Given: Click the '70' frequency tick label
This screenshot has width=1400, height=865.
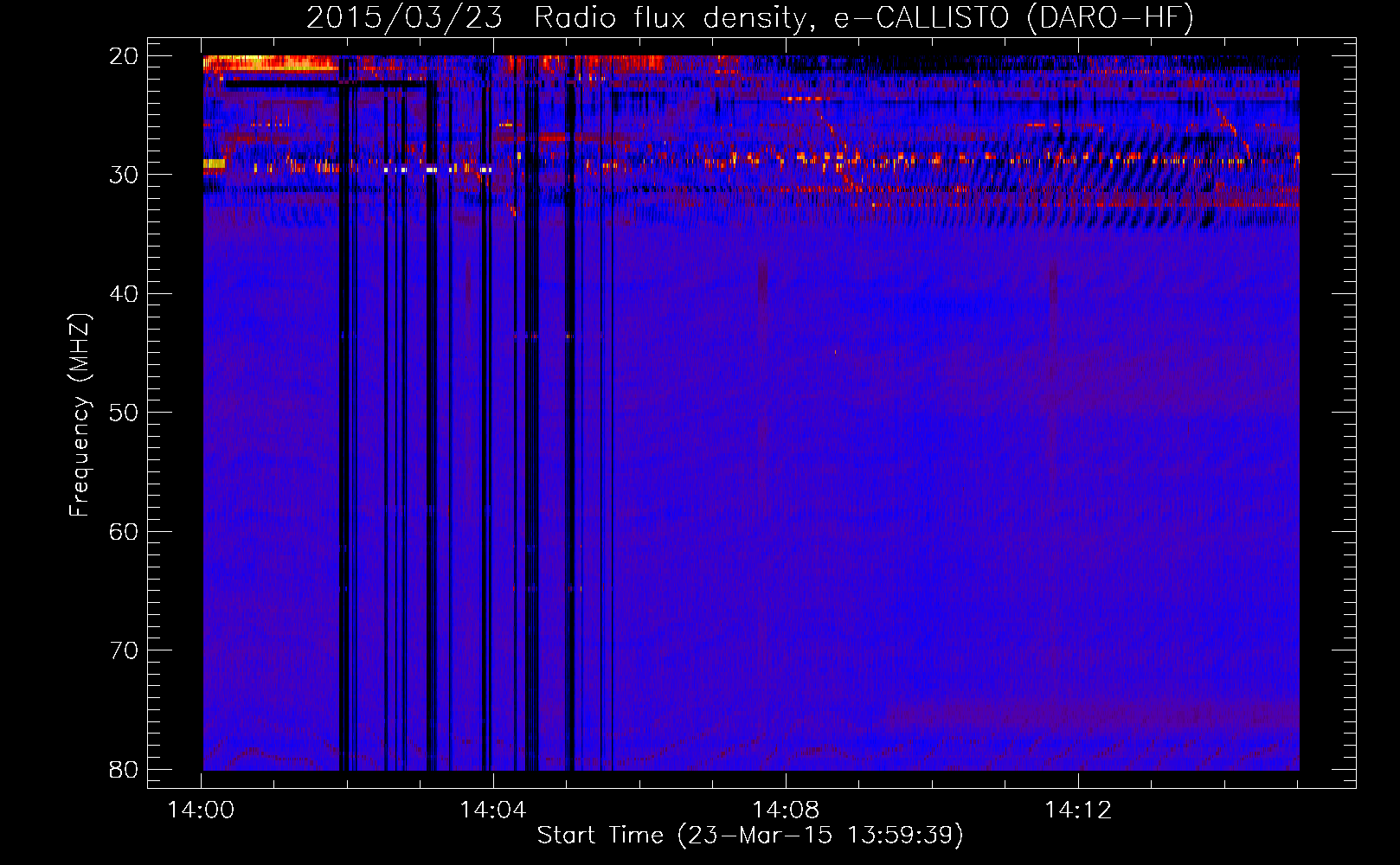Looking at the screenshot, I should coord(124,650).
